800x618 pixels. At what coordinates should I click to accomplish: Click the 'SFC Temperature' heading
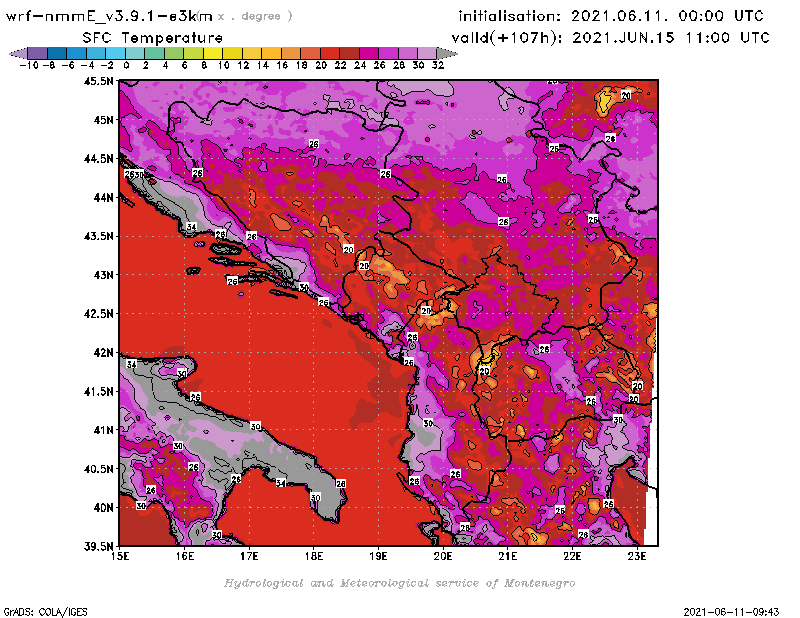coord(152,38)
